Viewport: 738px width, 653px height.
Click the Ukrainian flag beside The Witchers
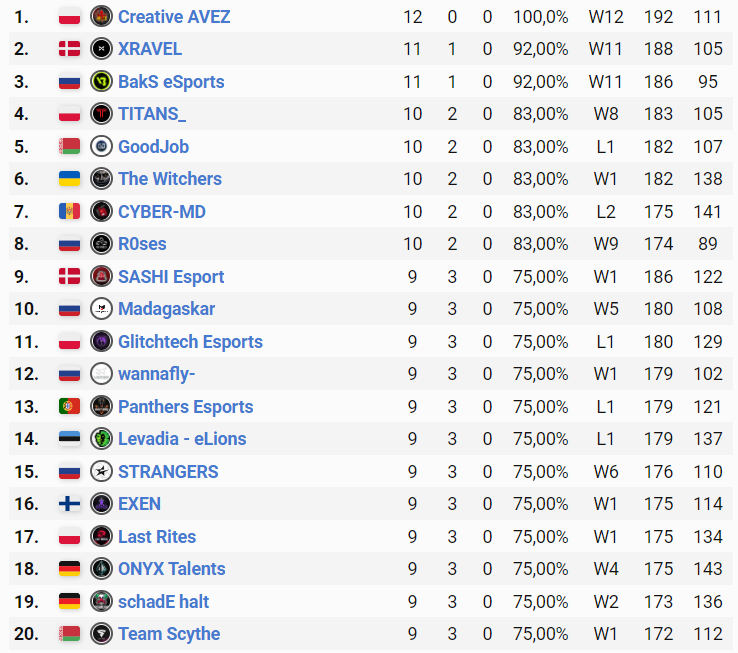click(69, 179)
